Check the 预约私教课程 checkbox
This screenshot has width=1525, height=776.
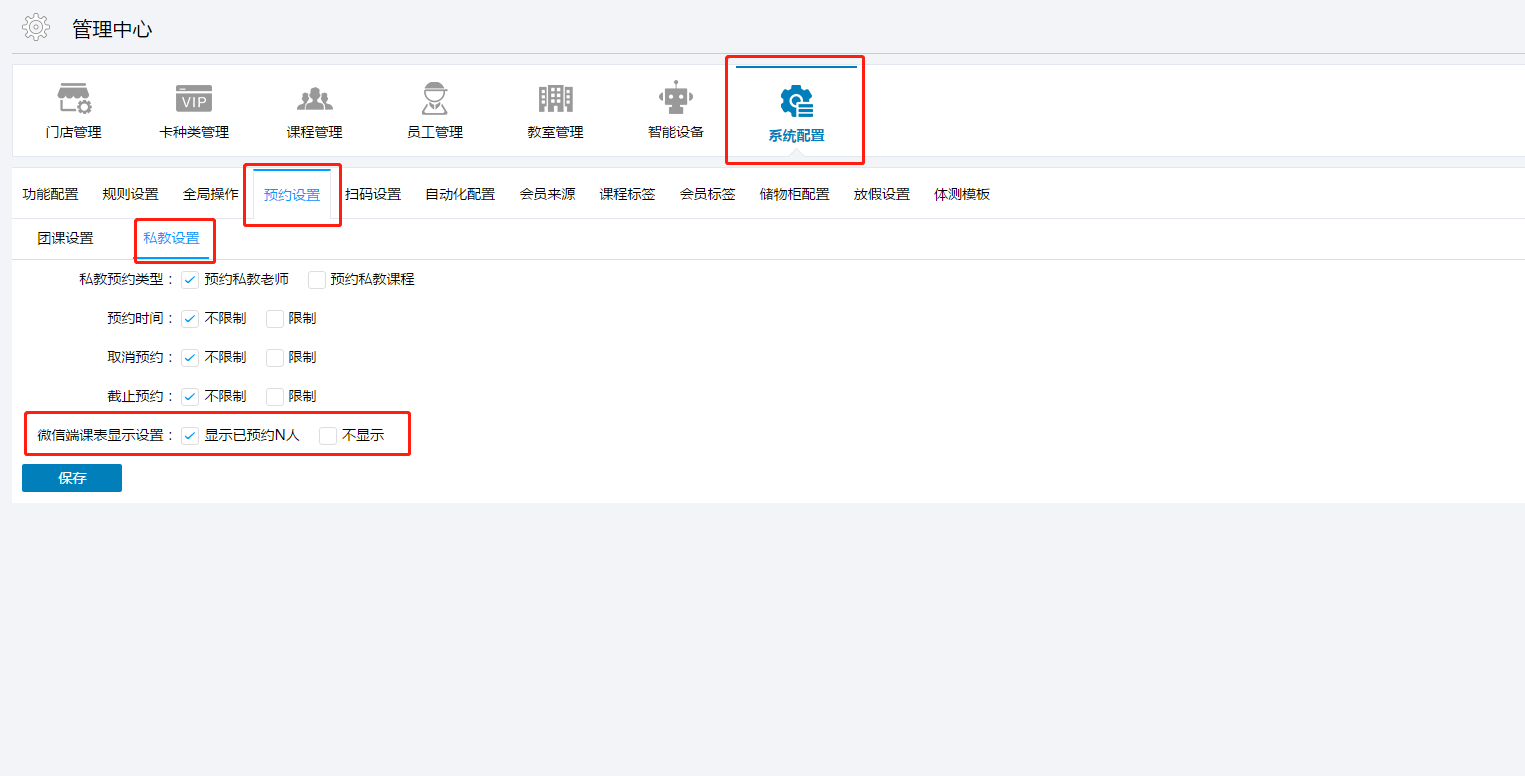[317, 280]
